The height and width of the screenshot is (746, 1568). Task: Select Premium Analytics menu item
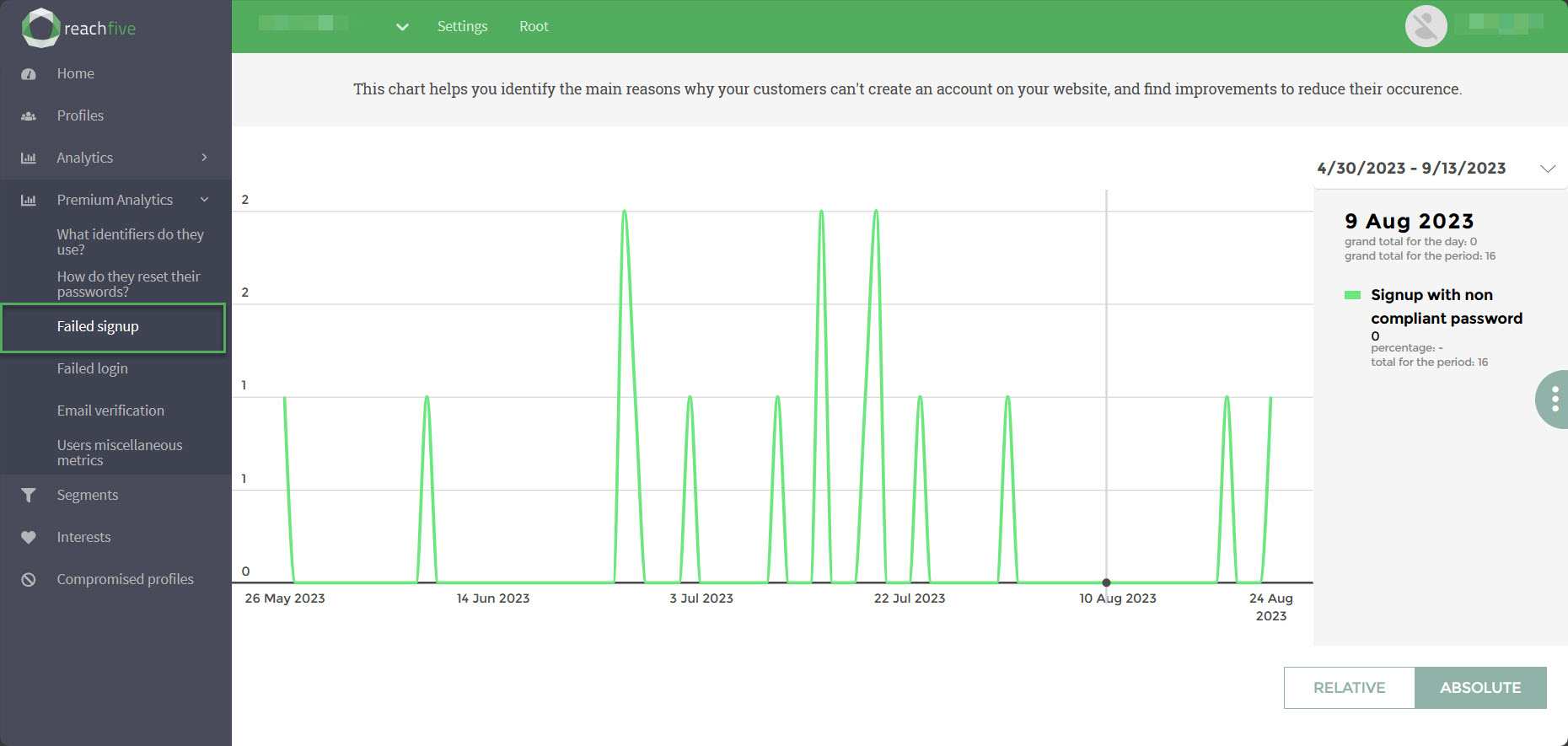point(115,200)
